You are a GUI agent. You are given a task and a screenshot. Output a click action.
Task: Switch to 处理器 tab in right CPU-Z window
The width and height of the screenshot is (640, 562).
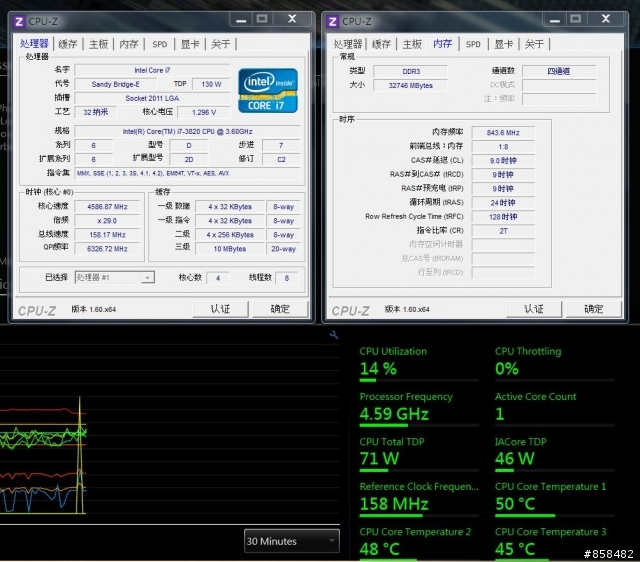click(x=348, y=44)
